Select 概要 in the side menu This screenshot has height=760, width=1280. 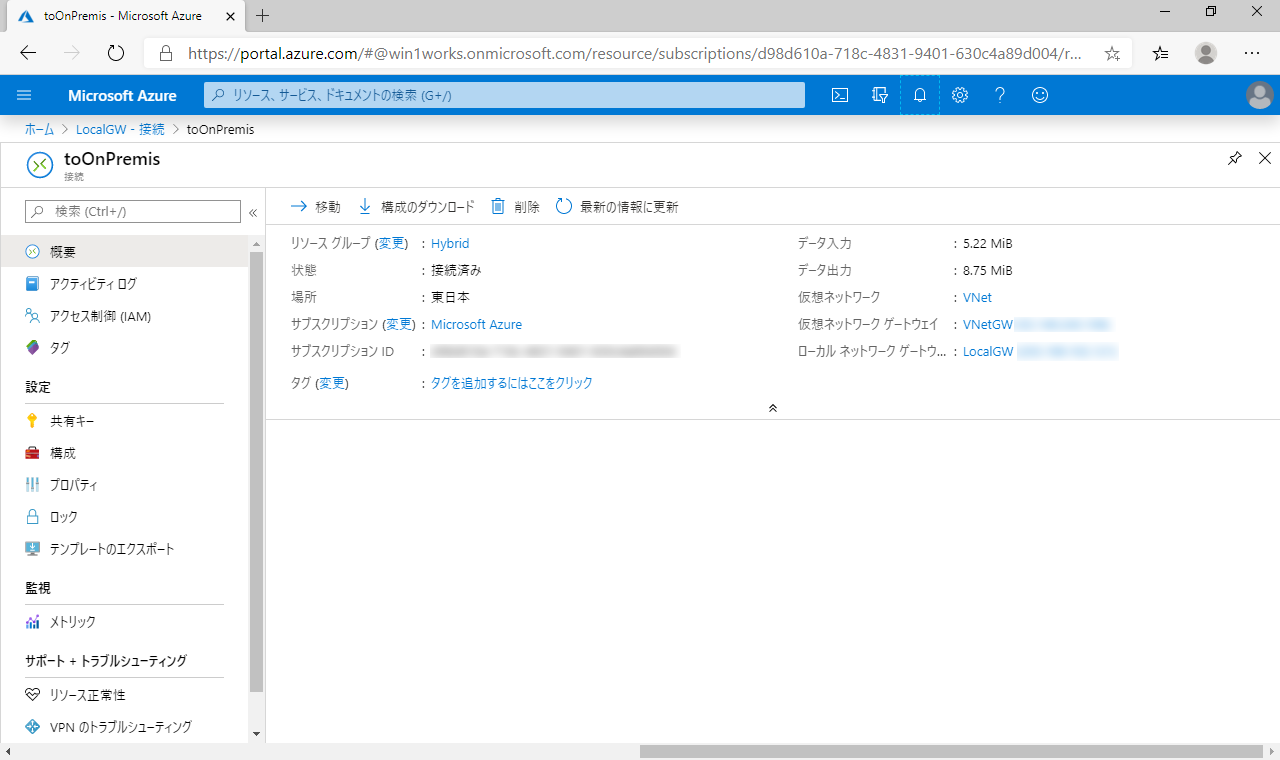tap(125, 251)
